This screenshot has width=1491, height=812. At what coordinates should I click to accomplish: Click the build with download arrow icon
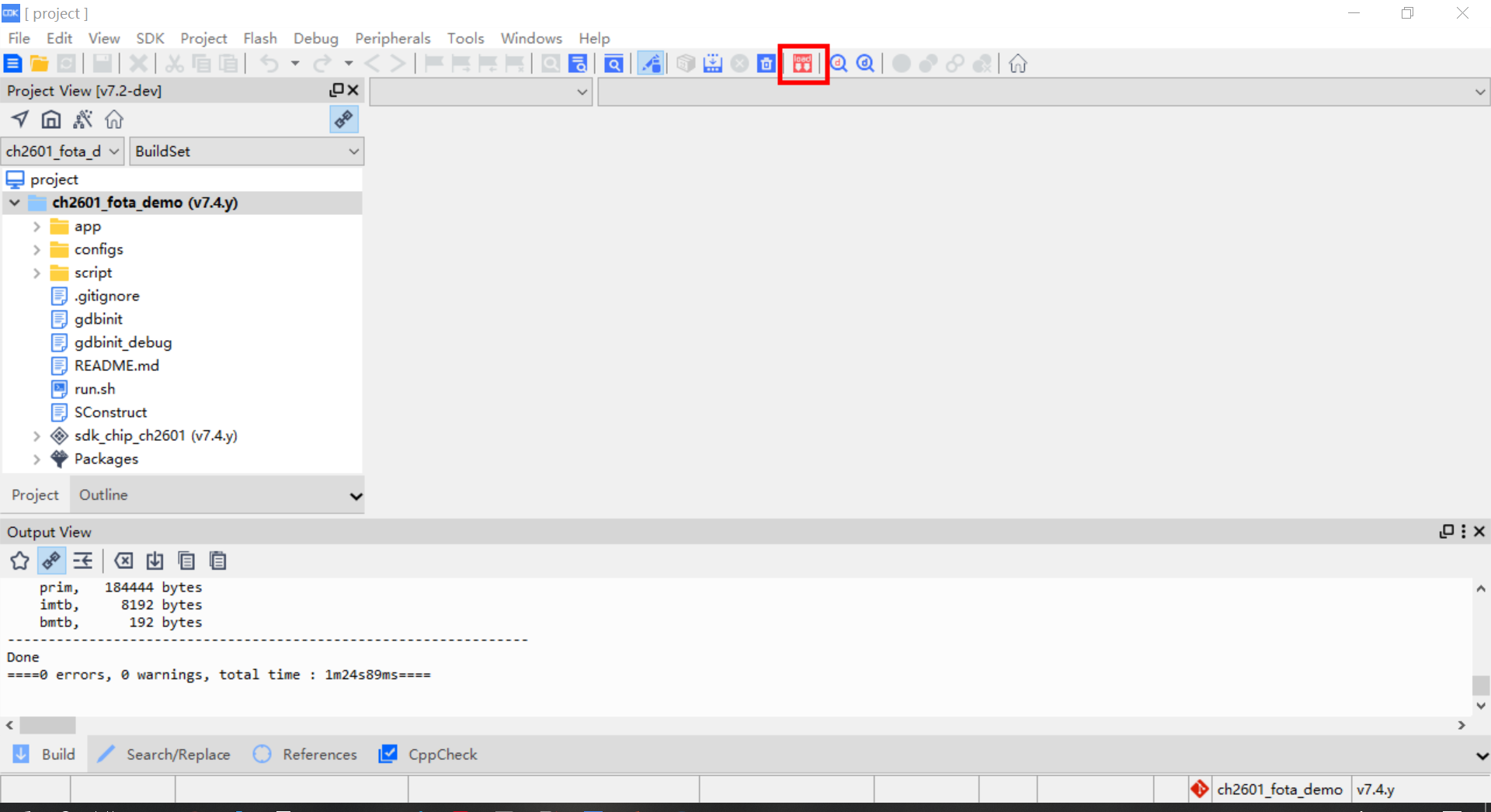[x=713, y=64]
